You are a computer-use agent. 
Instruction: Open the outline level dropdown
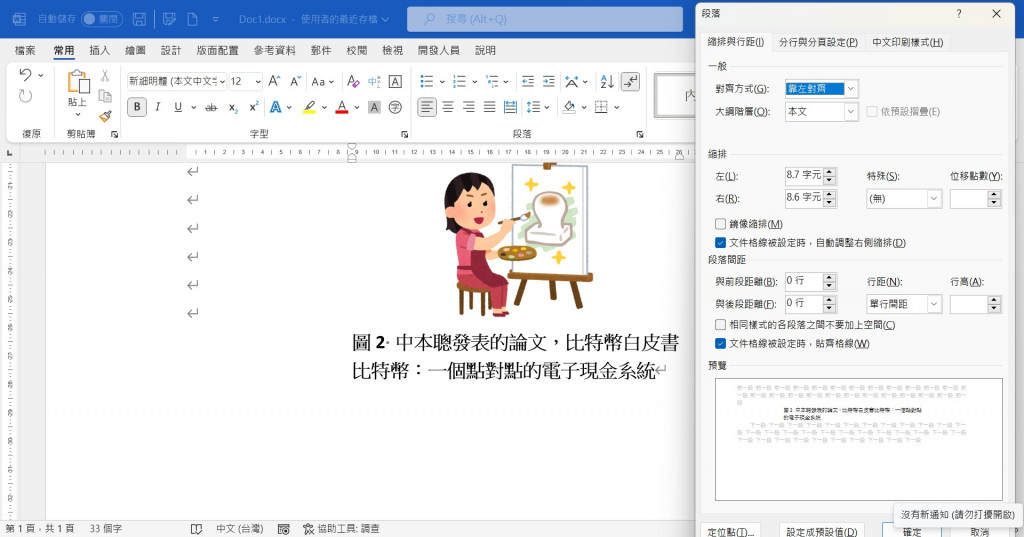pos(850,112)
